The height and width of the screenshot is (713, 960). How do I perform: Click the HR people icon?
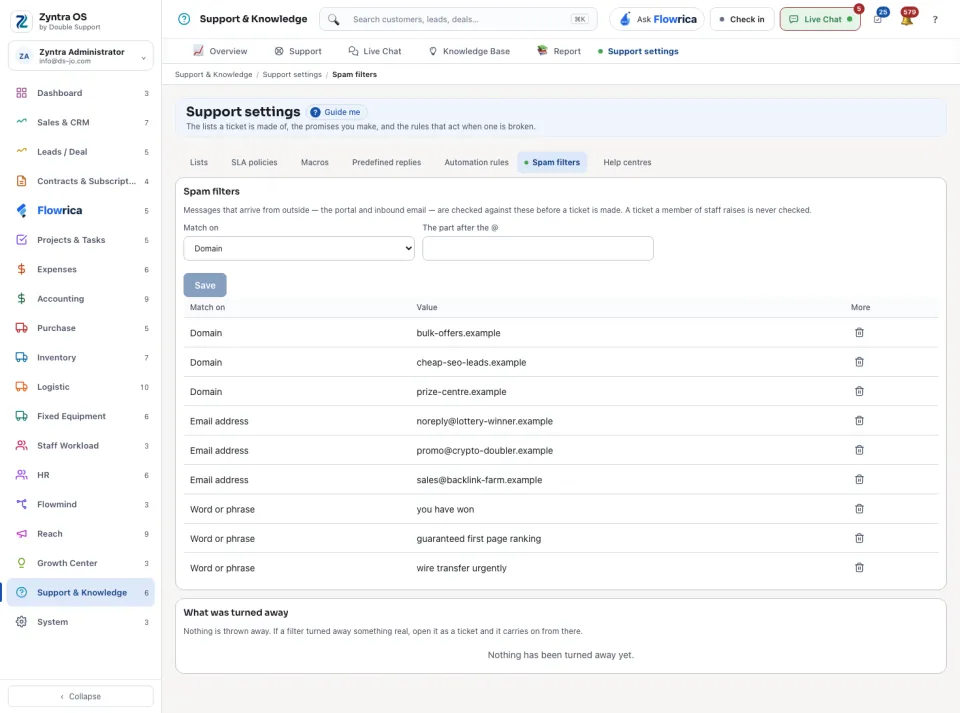[21, 475]
